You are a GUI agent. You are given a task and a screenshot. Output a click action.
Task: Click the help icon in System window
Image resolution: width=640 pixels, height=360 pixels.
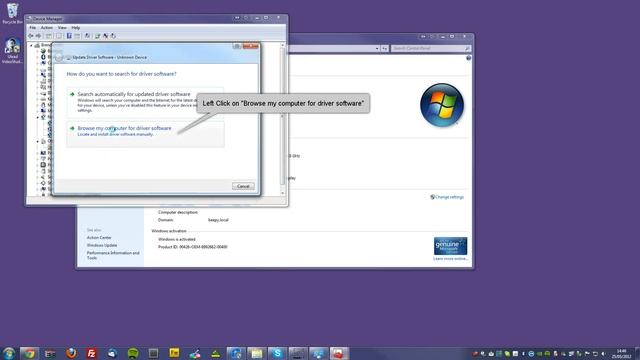469,58
